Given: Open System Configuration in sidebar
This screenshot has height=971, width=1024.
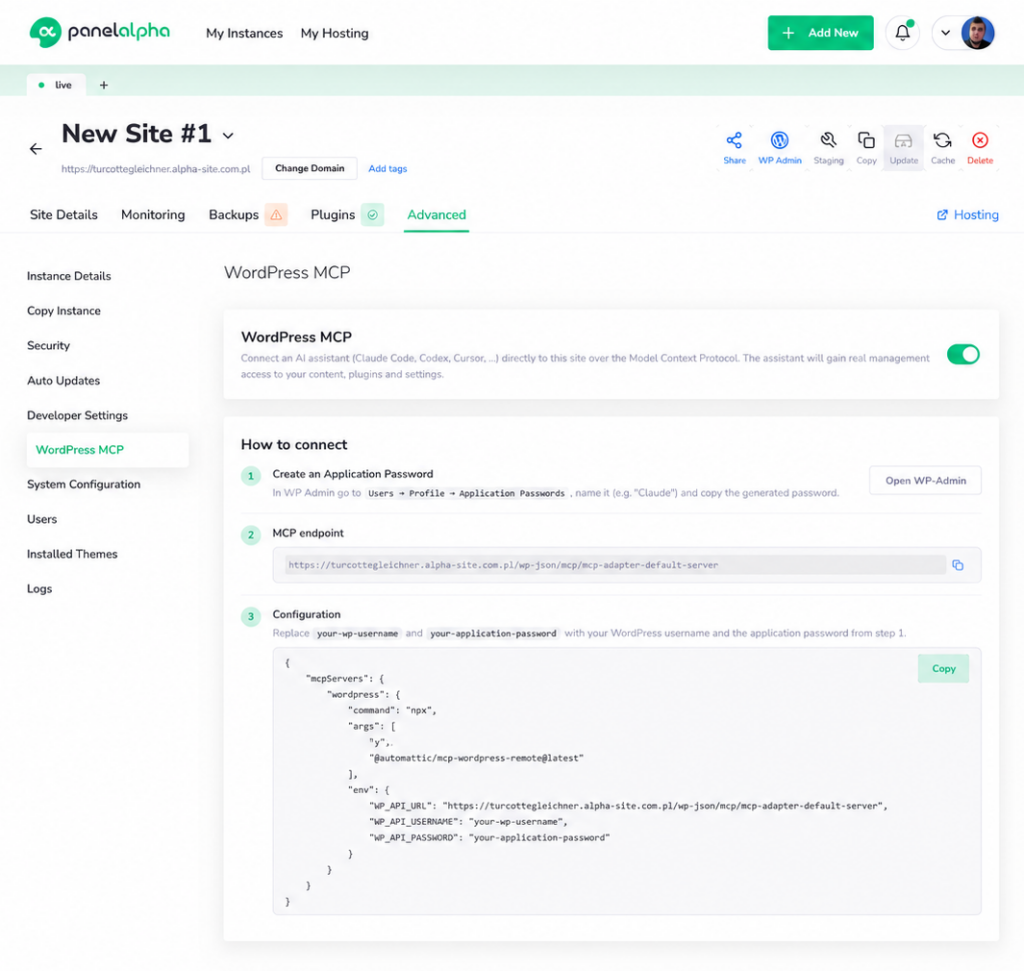Looking at the screenshot, I should point(84,485).
